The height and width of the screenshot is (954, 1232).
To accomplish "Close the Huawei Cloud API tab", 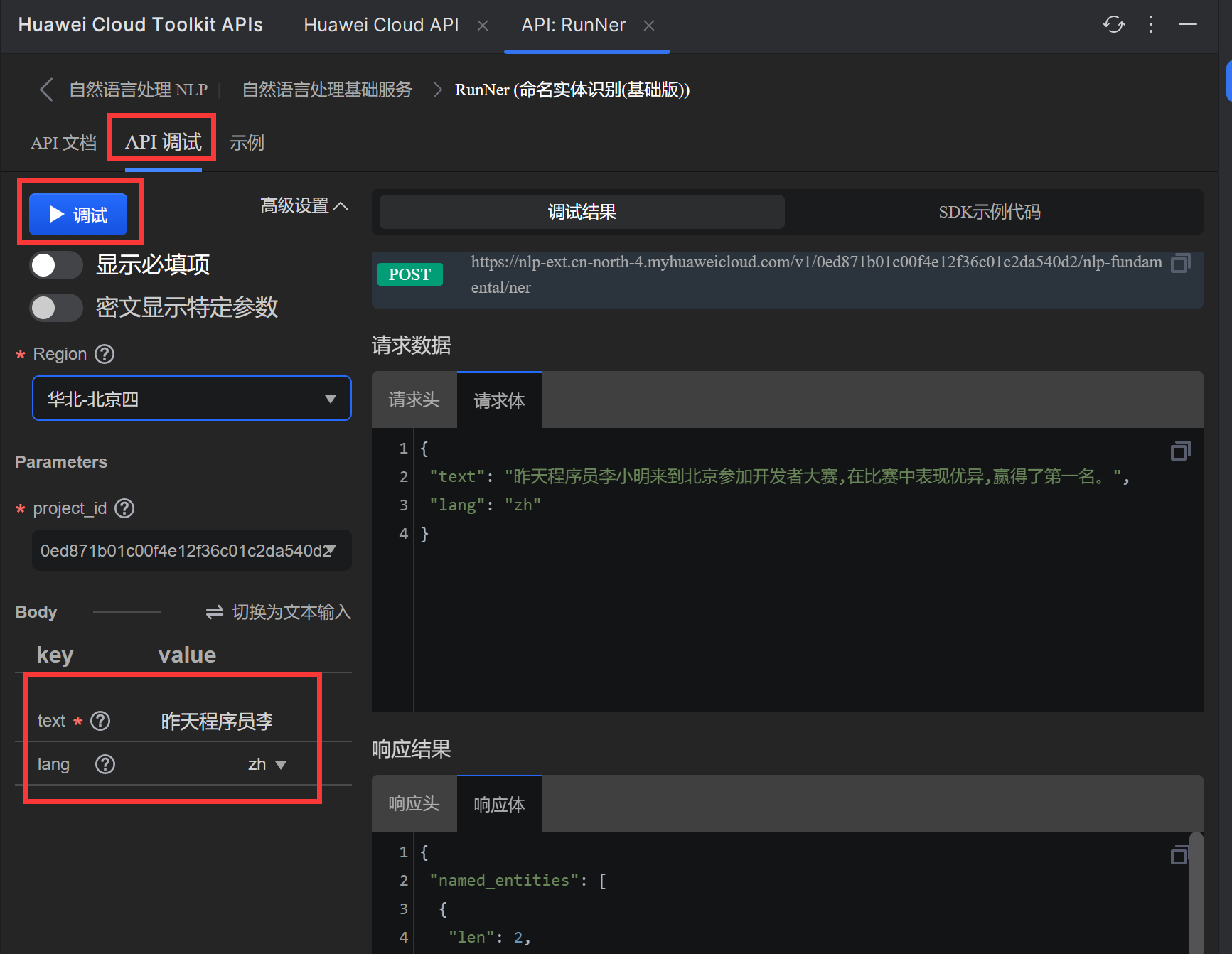I will [483, 26].
